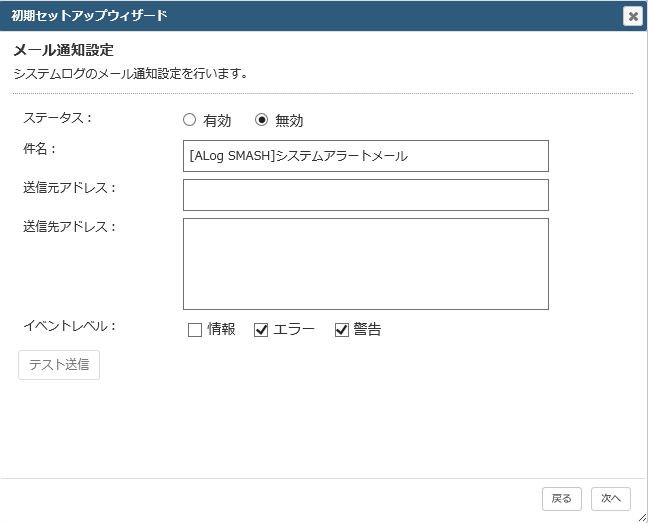This screenshot has width=648, height=523.
Task: Click the 情報 checkbox label
Action: pos(222,329)
